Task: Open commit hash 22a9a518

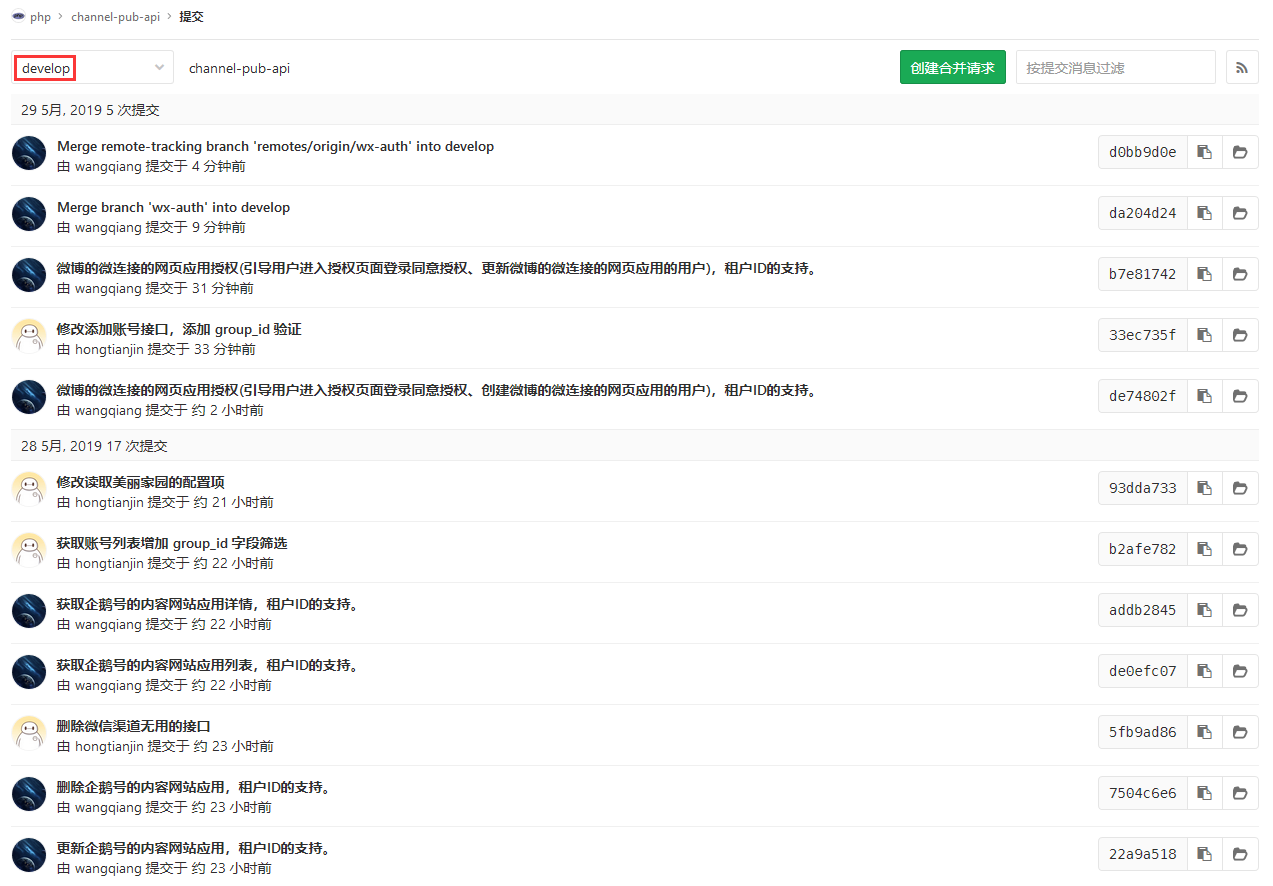Action: pos(1143,854)
